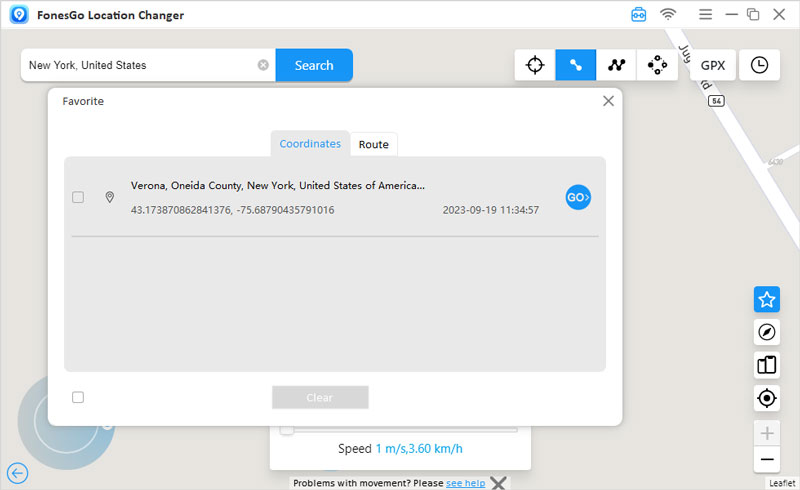
Task: Center map on current location target icon
Action: pos(767,398)
